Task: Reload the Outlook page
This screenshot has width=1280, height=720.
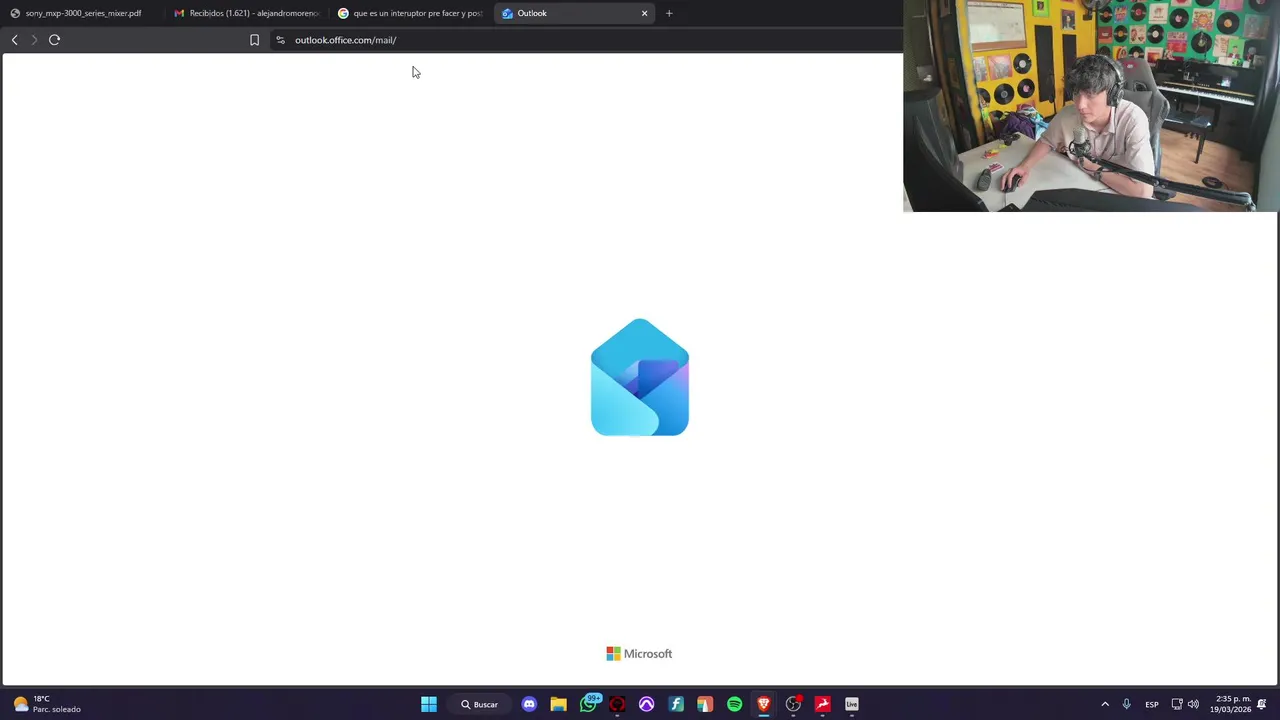Action: [x=55, y=40]
